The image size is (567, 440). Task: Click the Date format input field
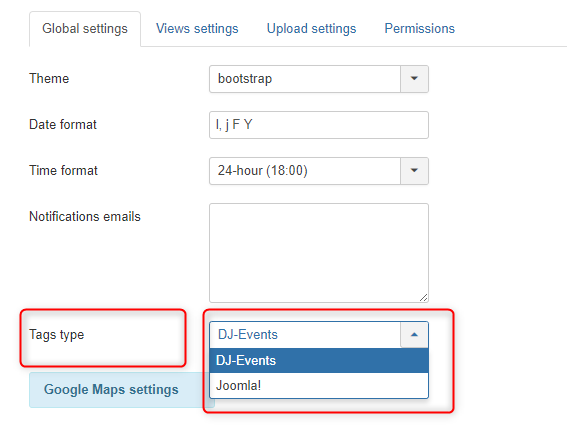[x=319, y=125]
